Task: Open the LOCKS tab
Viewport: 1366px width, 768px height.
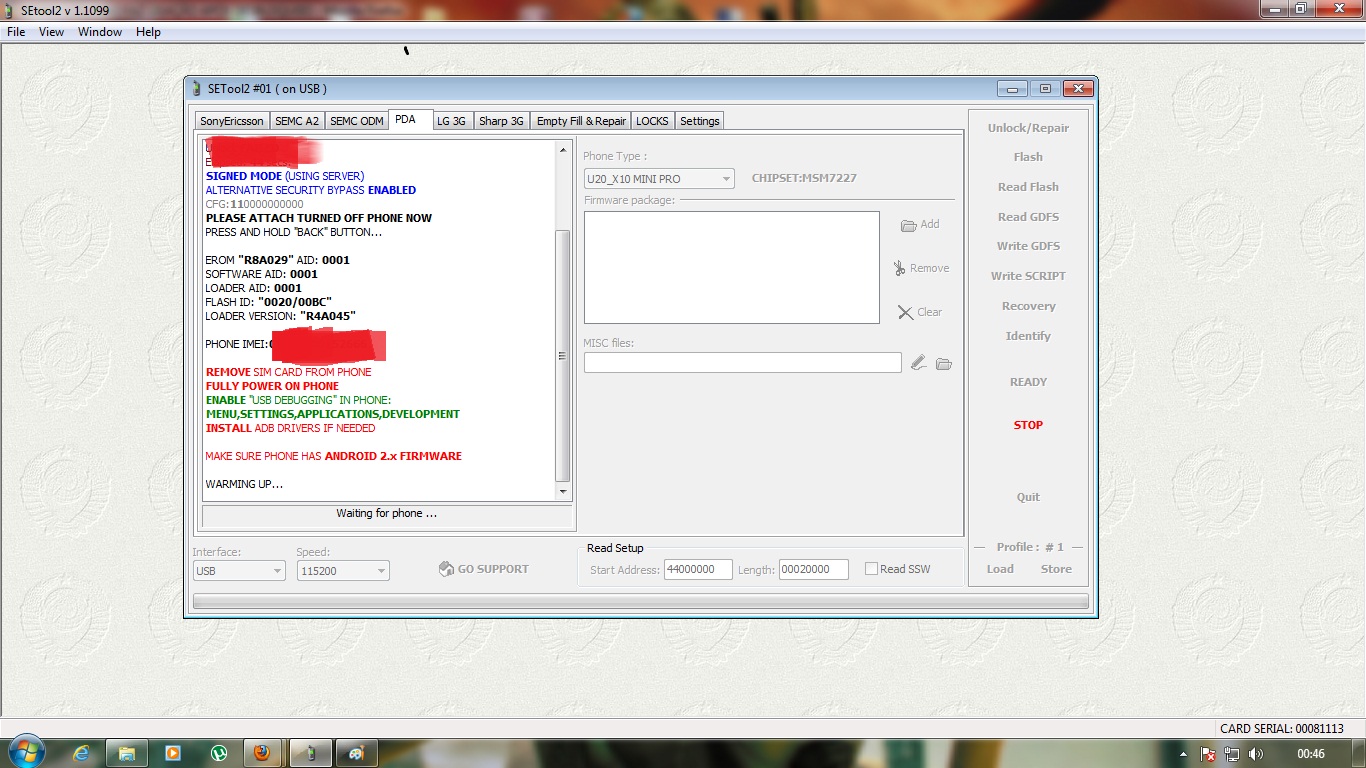Action: tap(652, 121)
